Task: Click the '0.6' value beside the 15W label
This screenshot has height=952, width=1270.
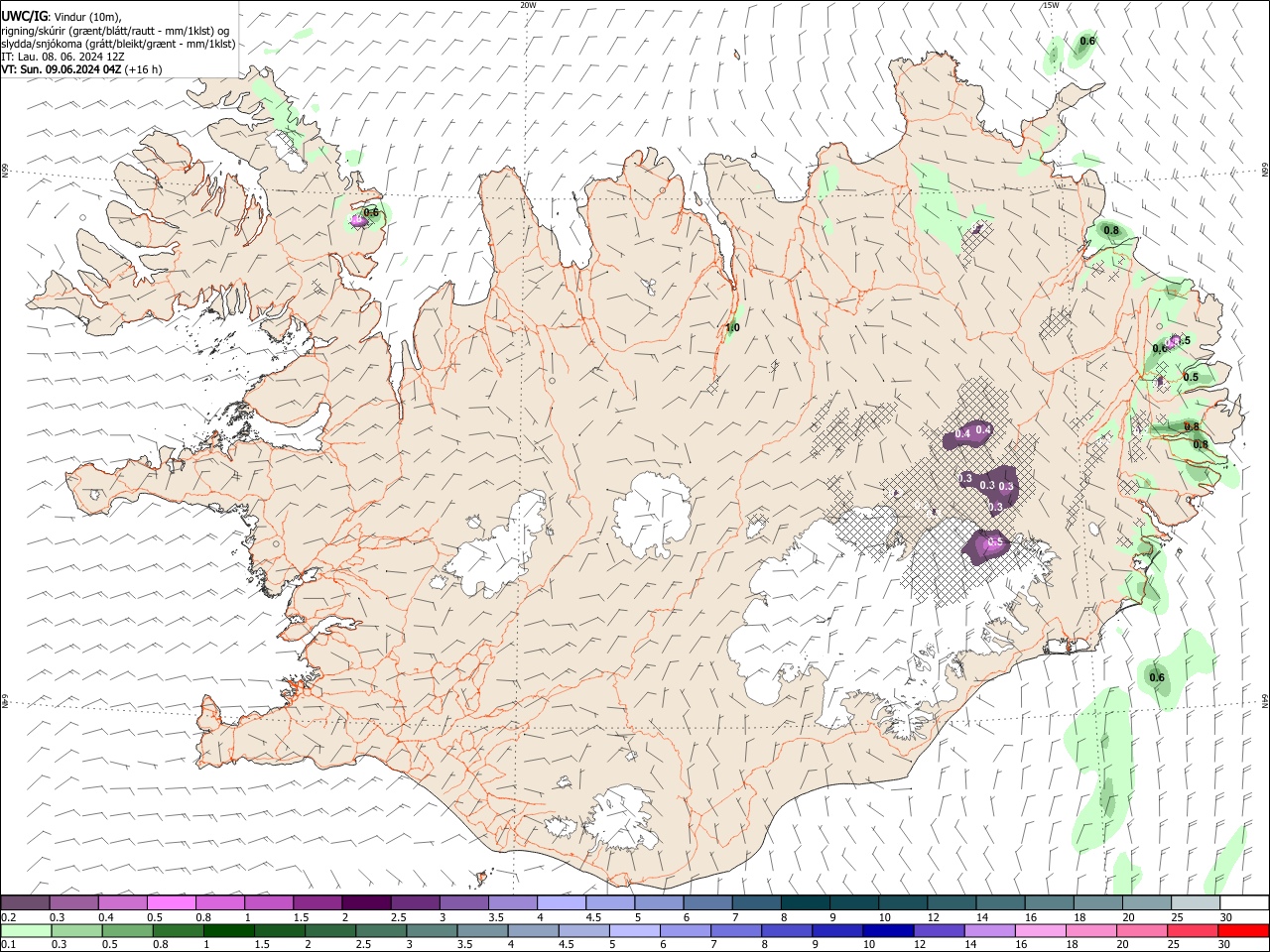Action: pyautogui.click(x=1087, y=41)
